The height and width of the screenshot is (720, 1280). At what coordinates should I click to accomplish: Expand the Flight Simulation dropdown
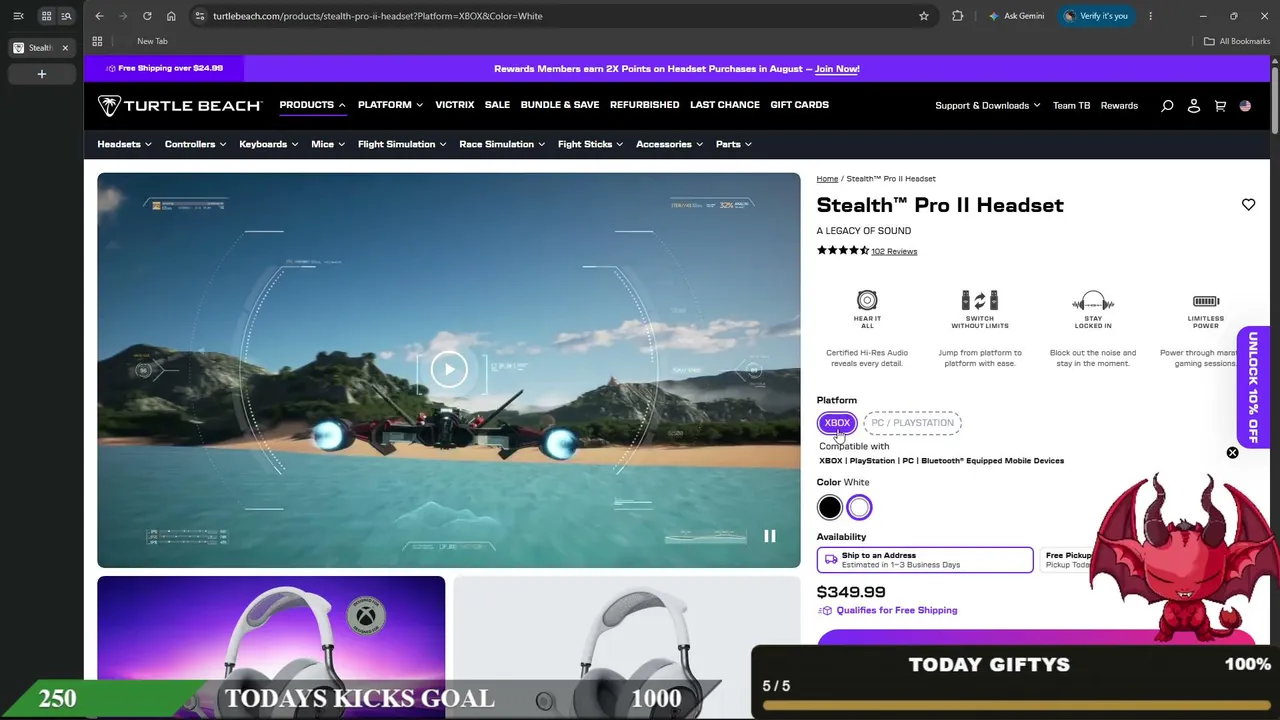pos(402,144)
